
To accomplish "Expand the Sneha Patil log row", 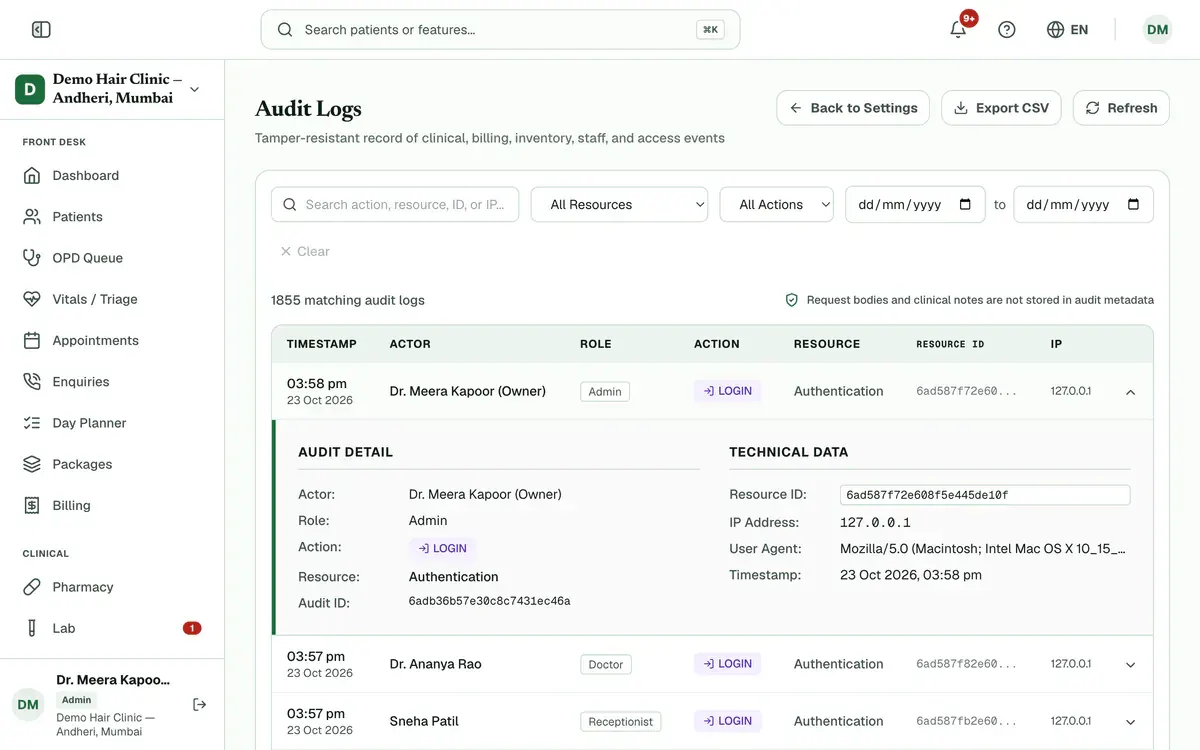I will point(1131,722).
